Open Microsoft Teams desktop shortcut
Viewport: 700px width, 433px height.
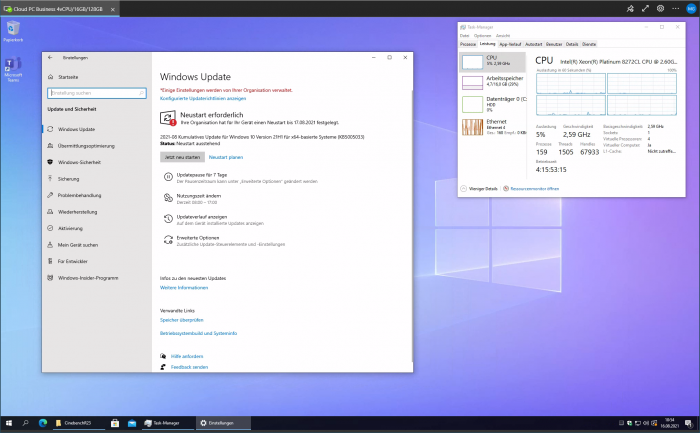13,69
